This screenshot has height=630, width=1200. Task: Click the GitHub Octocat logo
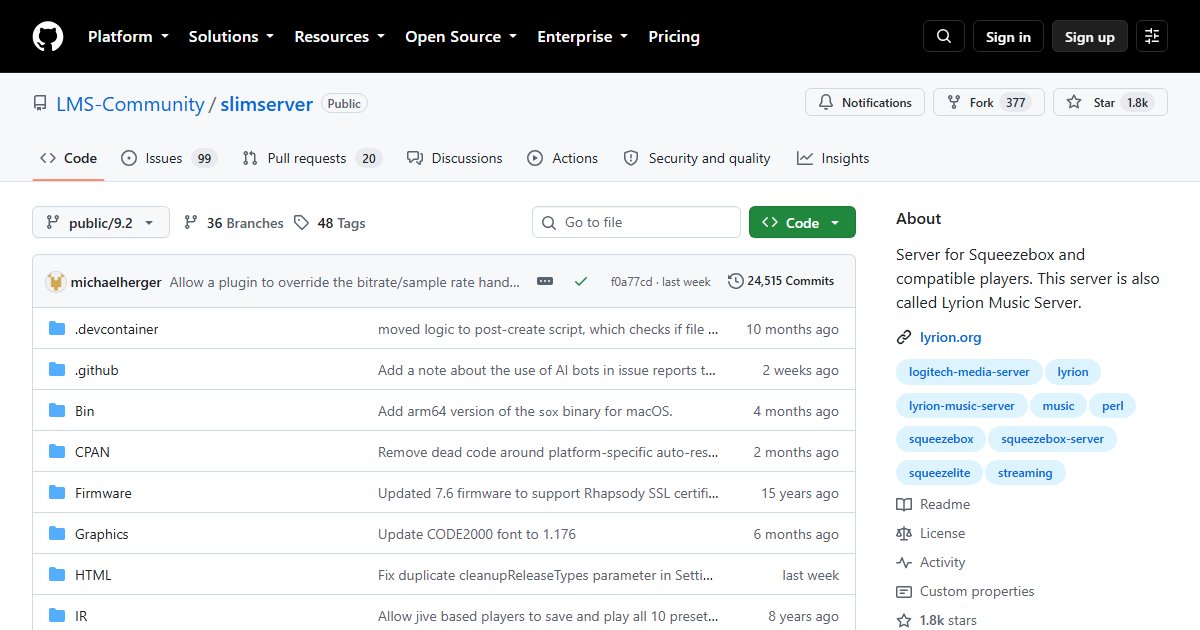(48, 37)
